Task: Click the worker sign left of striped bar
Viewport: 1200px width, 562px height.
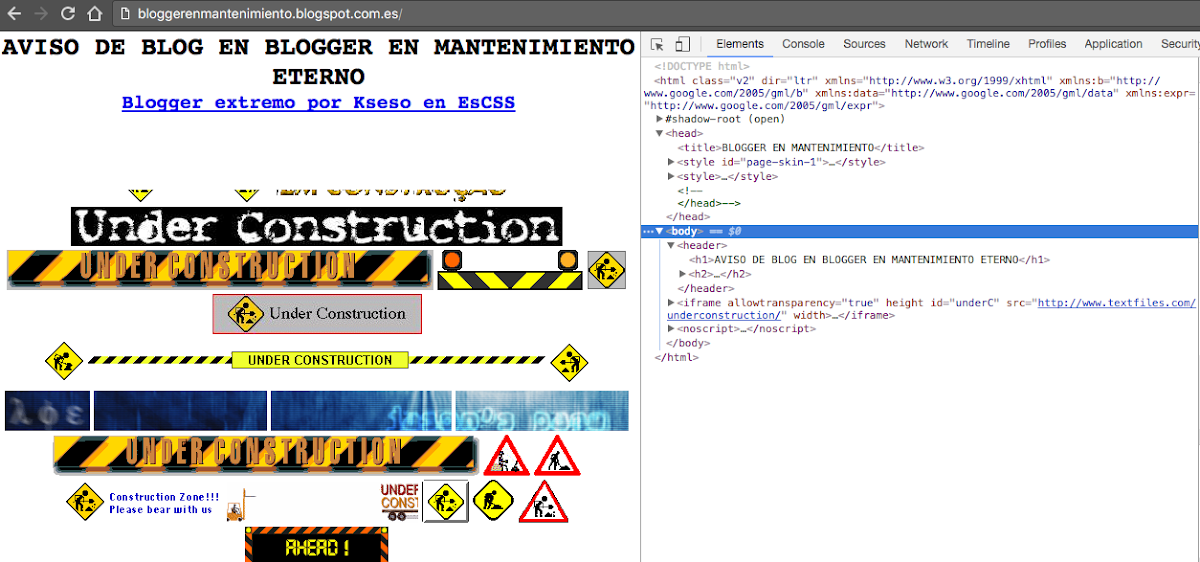Action: (x=64, y=360)
